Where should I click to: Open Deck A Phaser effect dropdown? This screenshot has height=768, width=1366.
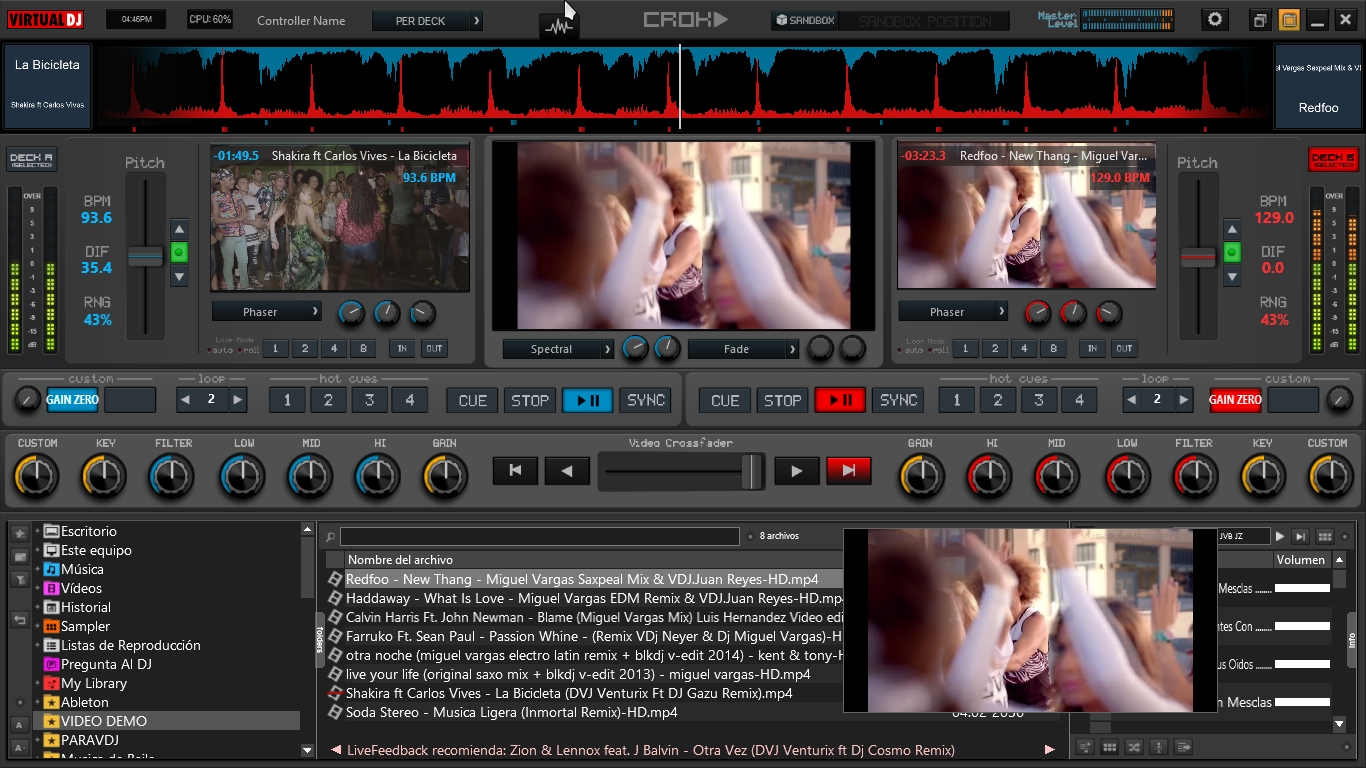(267, 312)
